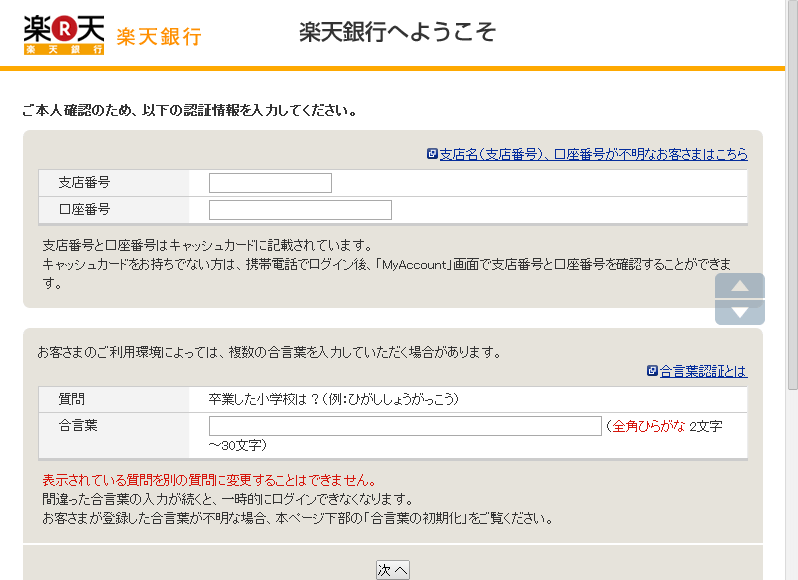Click the ご本人確認のため instruction heading
798x580 pixels.
point(190,110)
